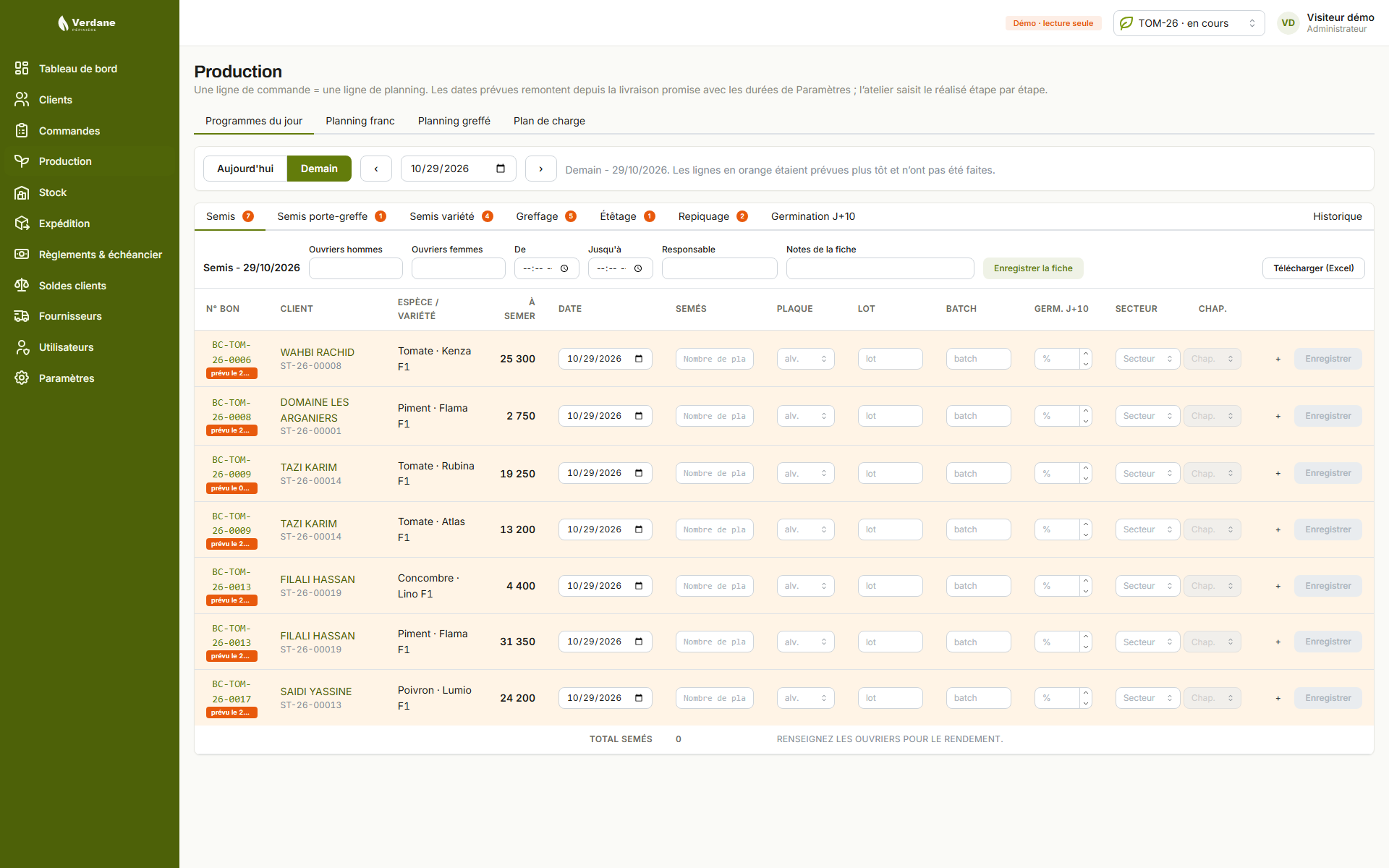This screenshot has width=1389, height=868.
Task: Open Historique link
Action: [1338, 216]
